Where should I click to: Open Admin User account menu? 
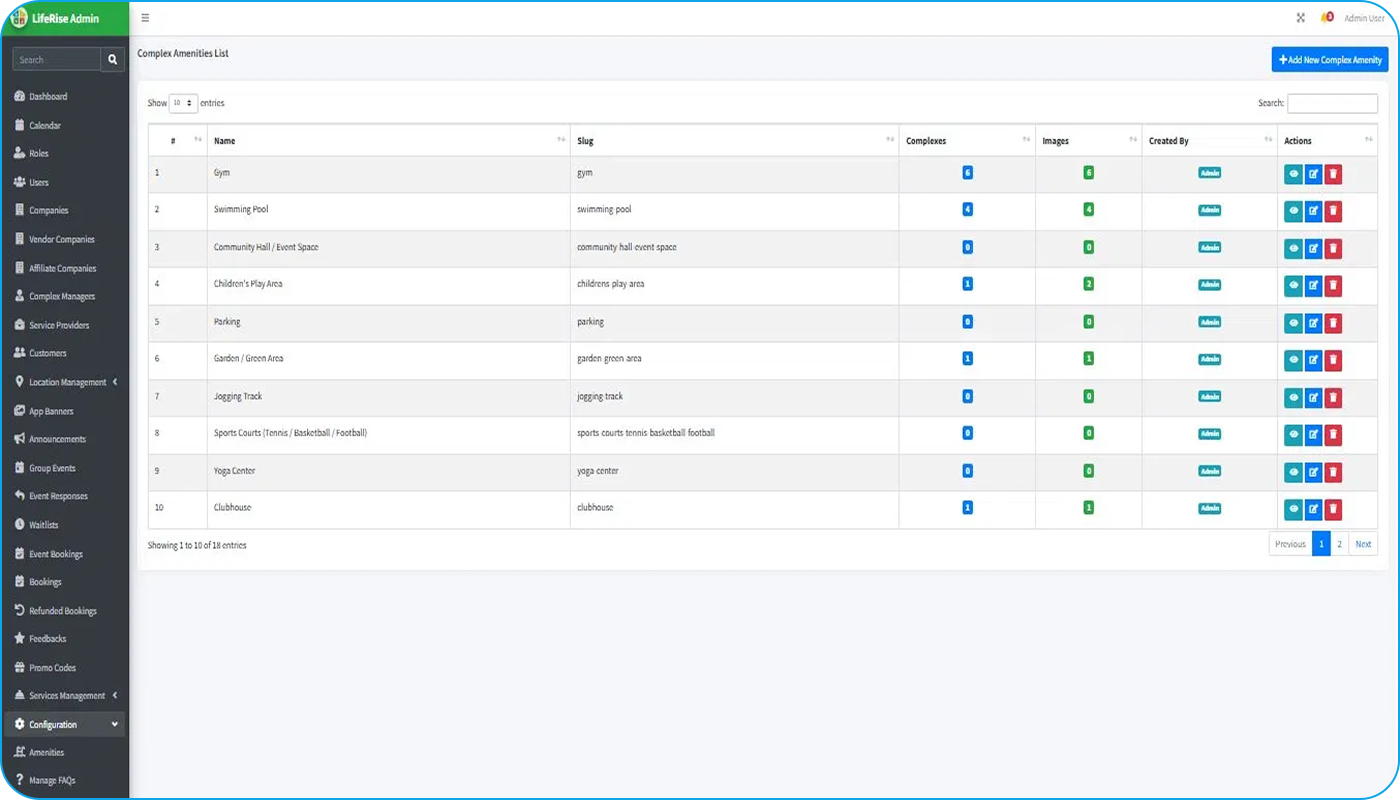click(1365, 18)
